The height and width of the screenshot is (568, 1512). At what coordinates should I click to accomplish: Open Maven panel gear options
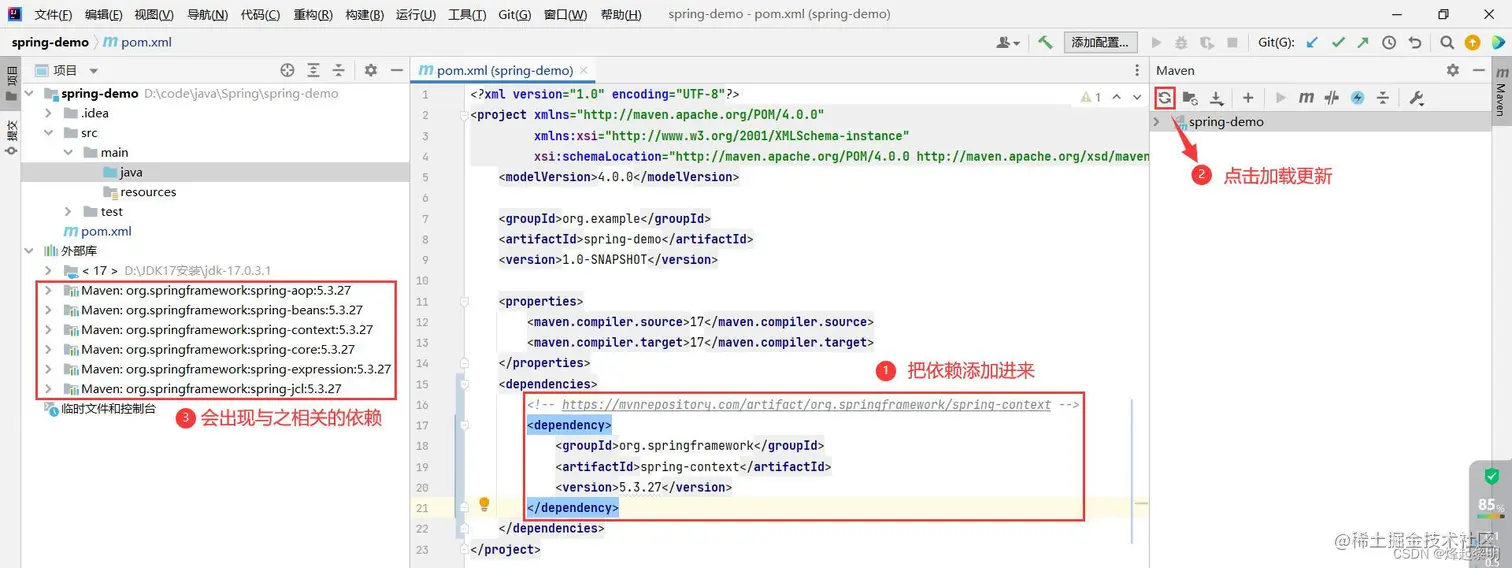point(1453,70)
